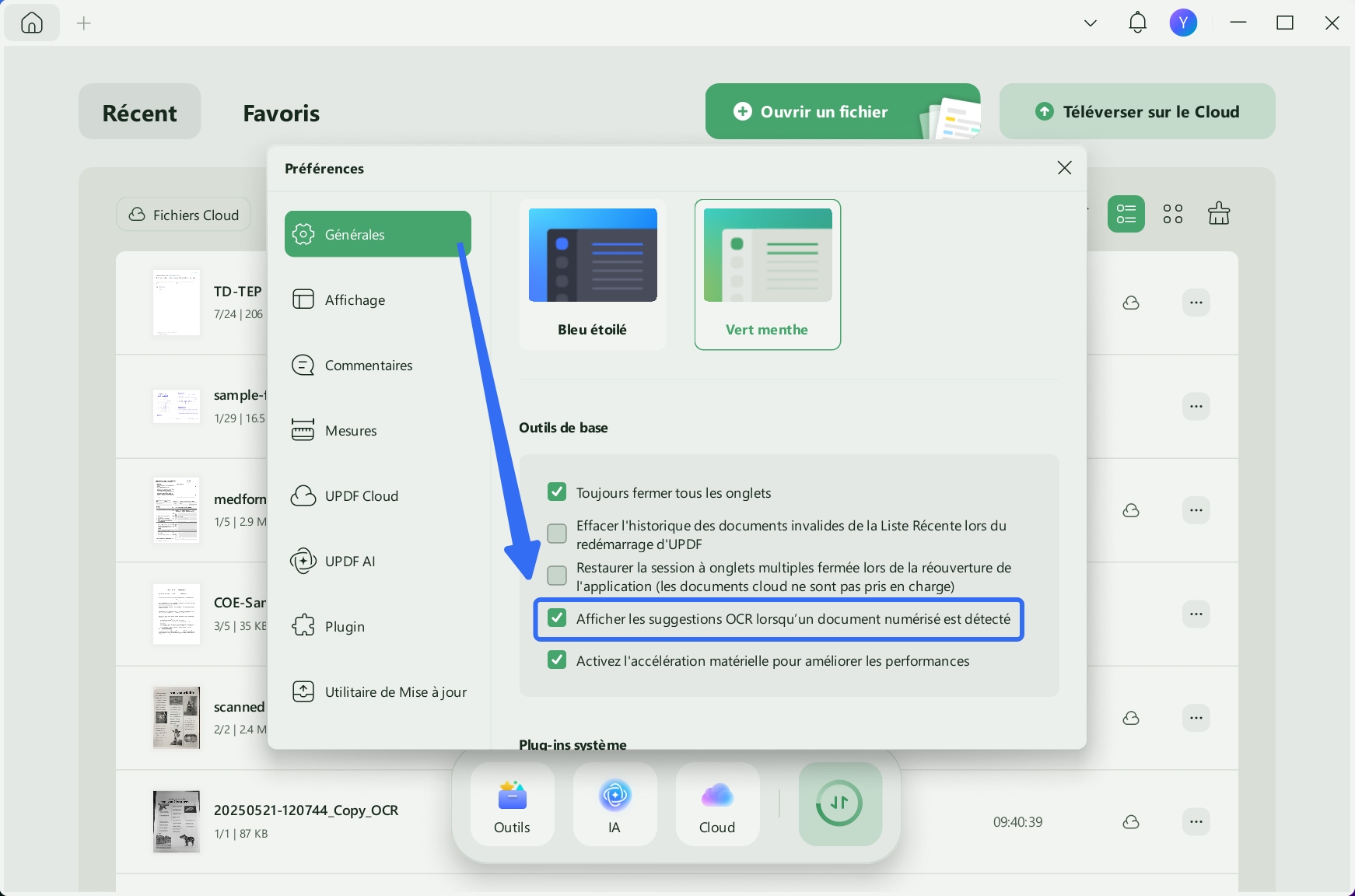Open scanned file thumbnail
The height and width of the screenshot is (896, 1355).
click(177, 717)
